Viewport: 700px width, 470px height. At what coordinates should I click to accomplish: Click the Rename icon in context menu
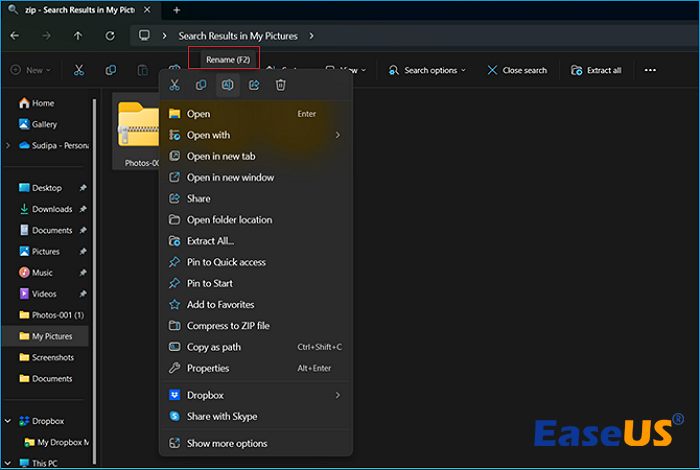click(x=228, y=85)
